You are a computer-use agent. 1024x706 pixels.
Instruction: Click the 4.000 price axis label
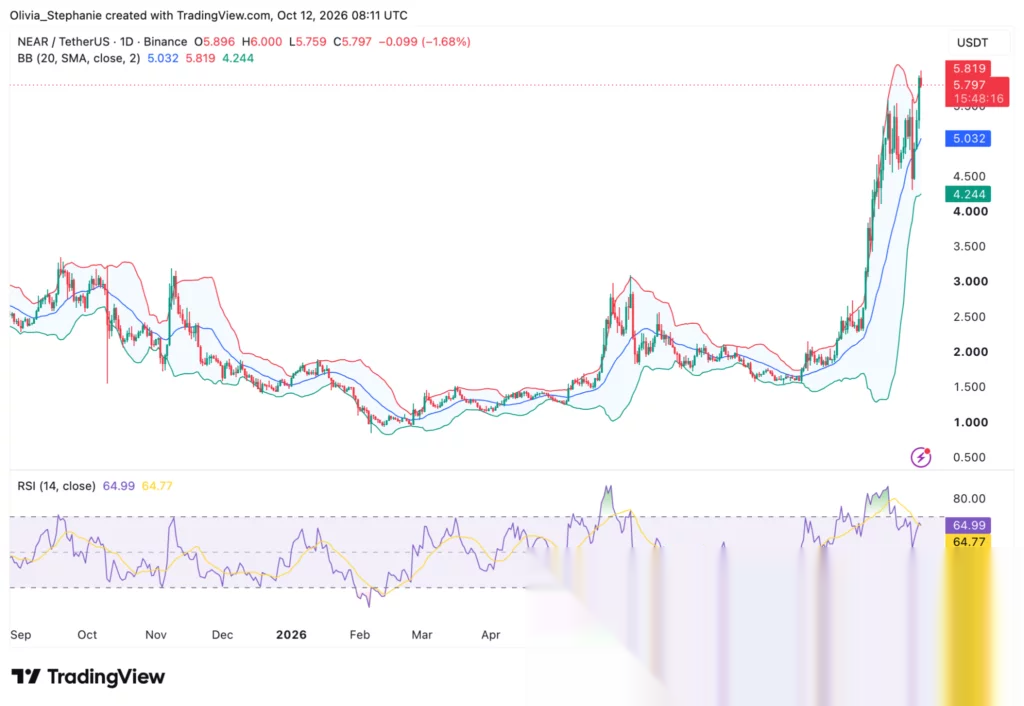pos(970,212)
